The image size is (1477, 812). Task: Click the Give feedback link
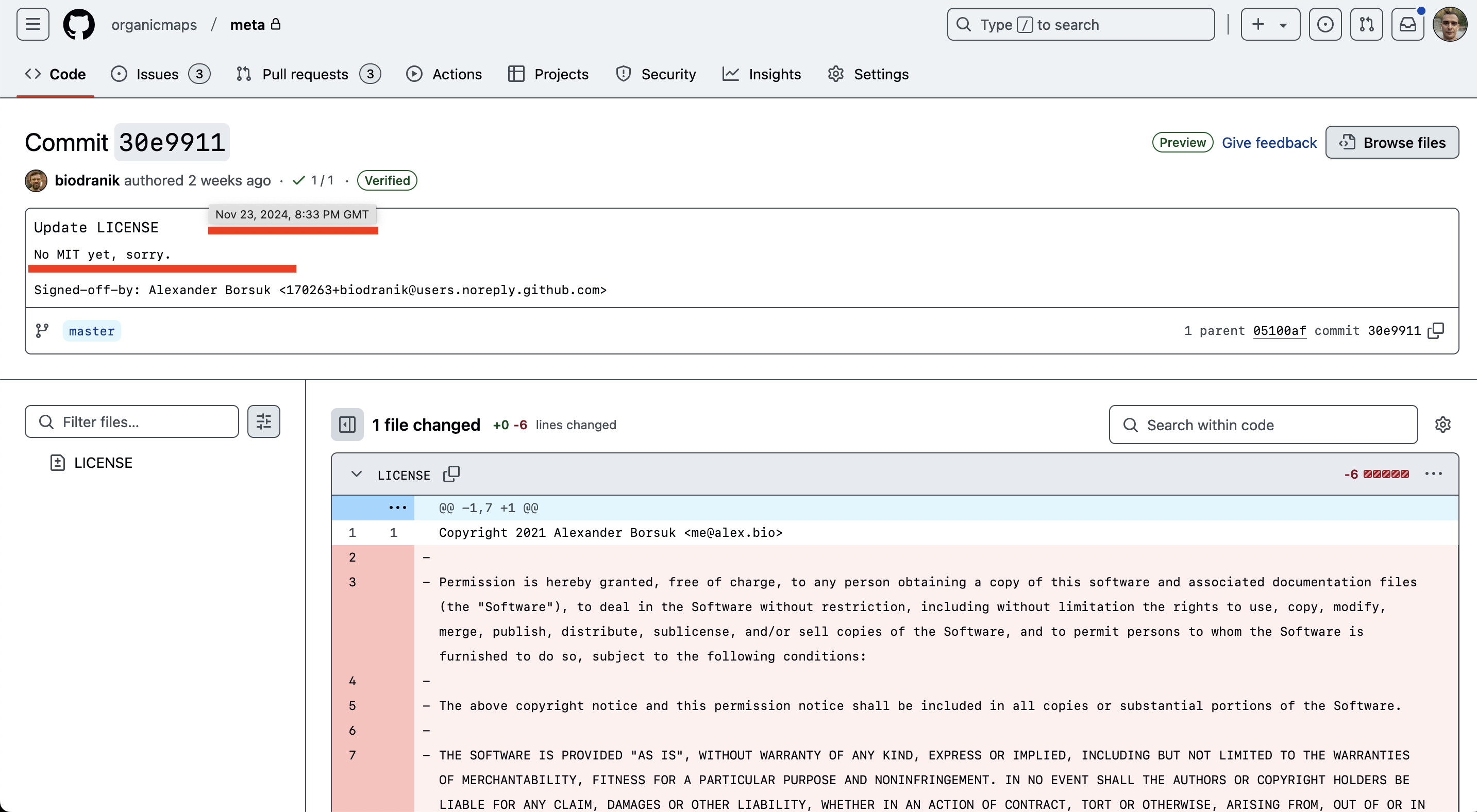click(1269, 143)
